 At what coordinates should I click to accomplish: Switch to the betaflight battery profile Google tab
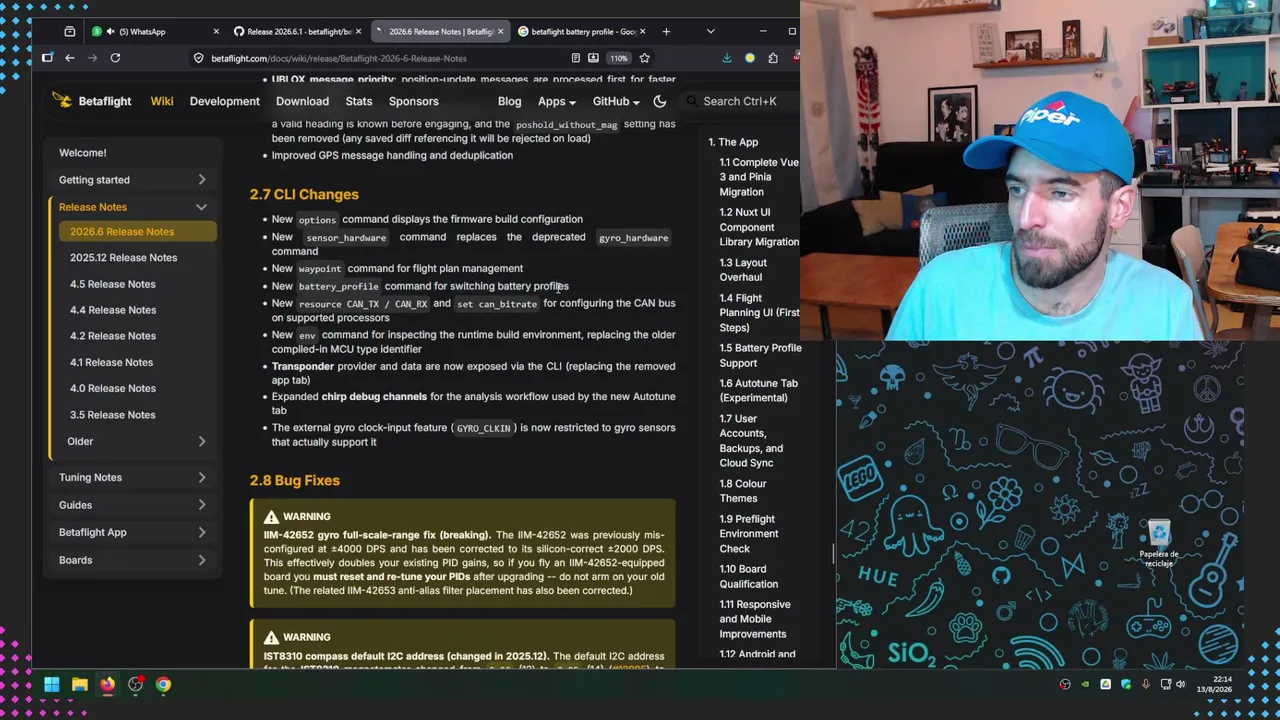[582, 31]
